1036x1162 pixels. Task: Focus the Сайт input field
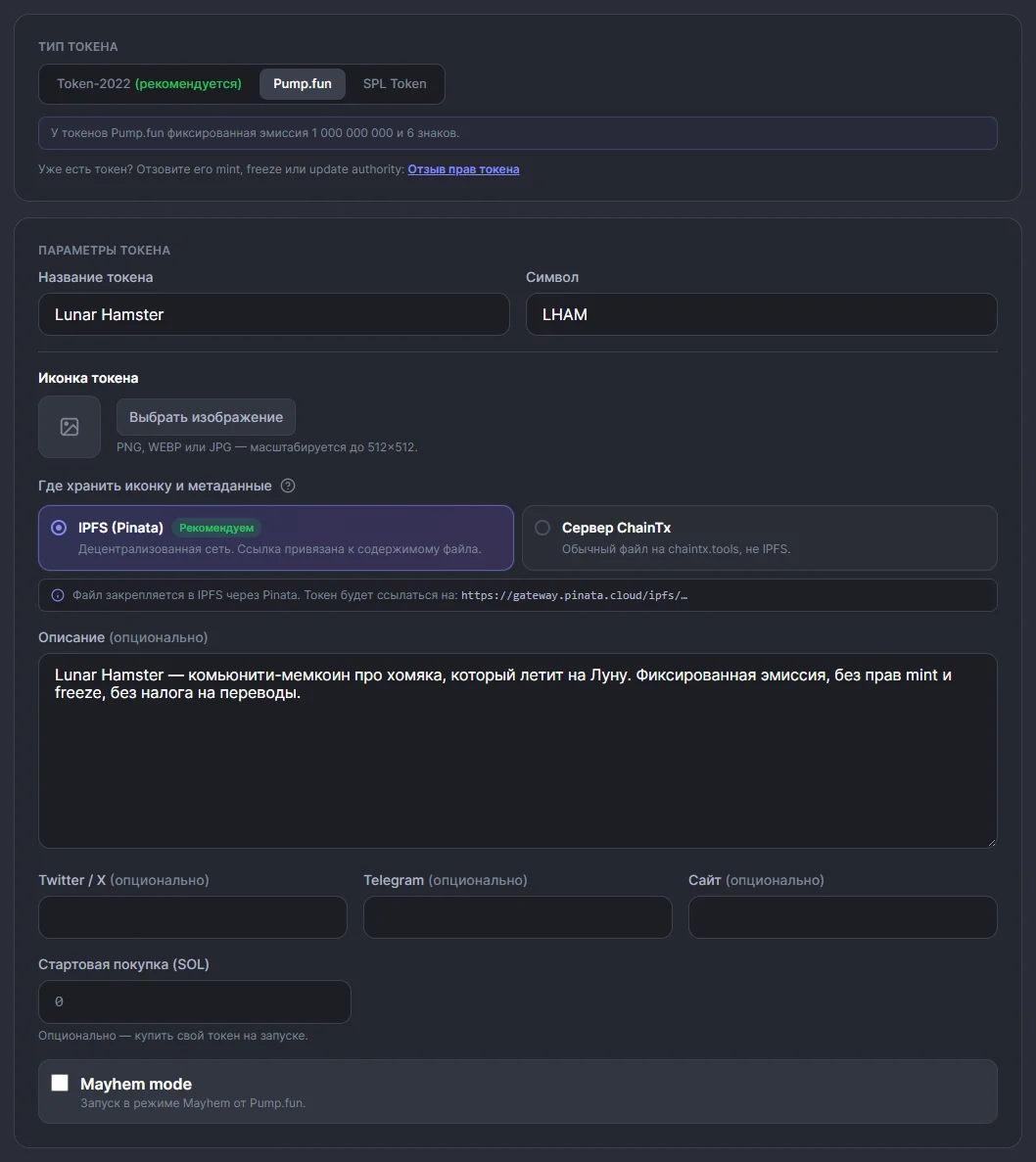[x=842, y=917]
